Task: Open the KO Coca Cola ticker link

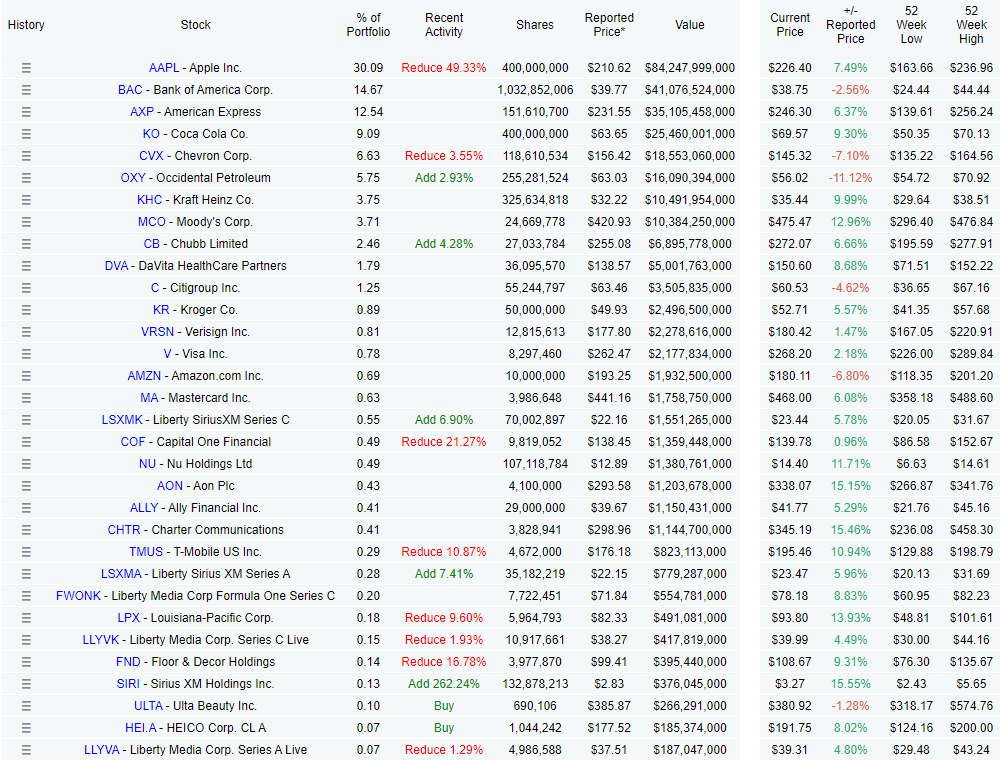Action: [151, 134]
